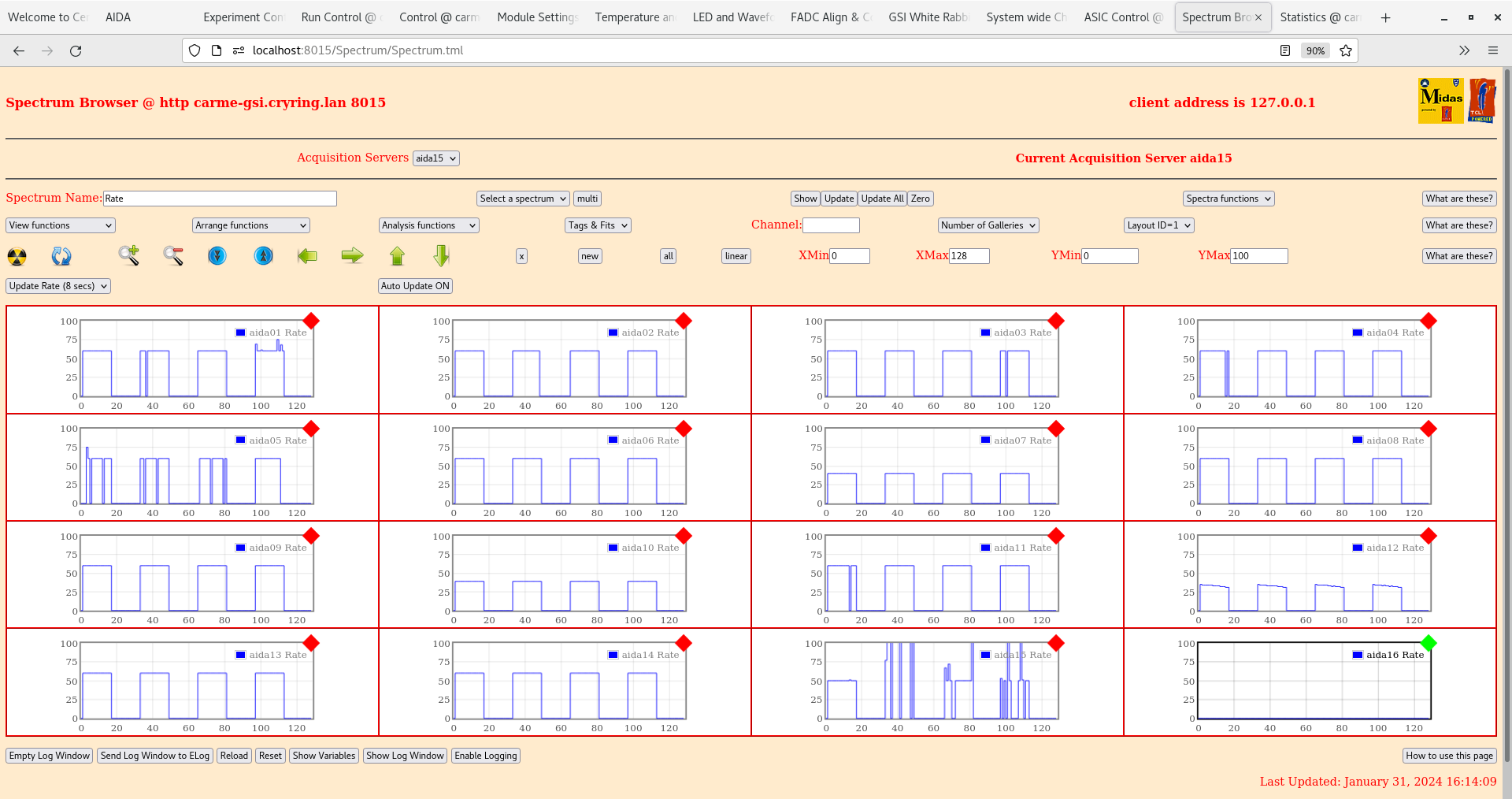Image resolution: width=1512 pixels, height=799 pixels.
Task: Switch to the Statistics browser tab
Action: tap(1318, 17)
